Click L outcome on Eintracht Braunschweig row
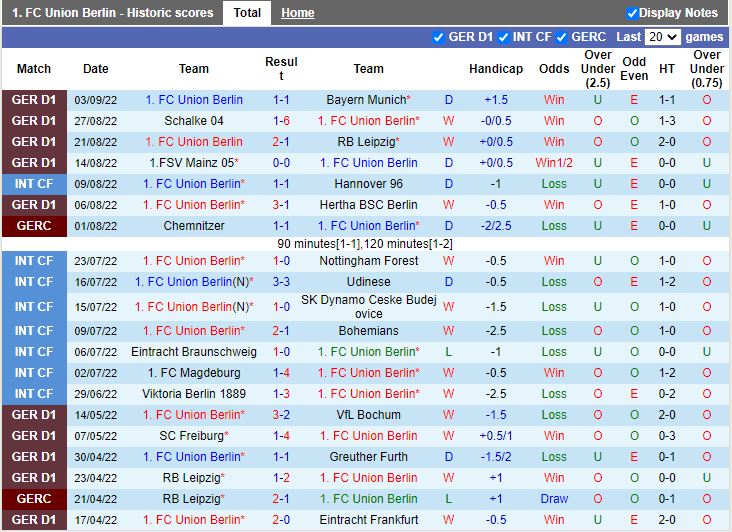732x532 pixels. (x=449, y=352)
